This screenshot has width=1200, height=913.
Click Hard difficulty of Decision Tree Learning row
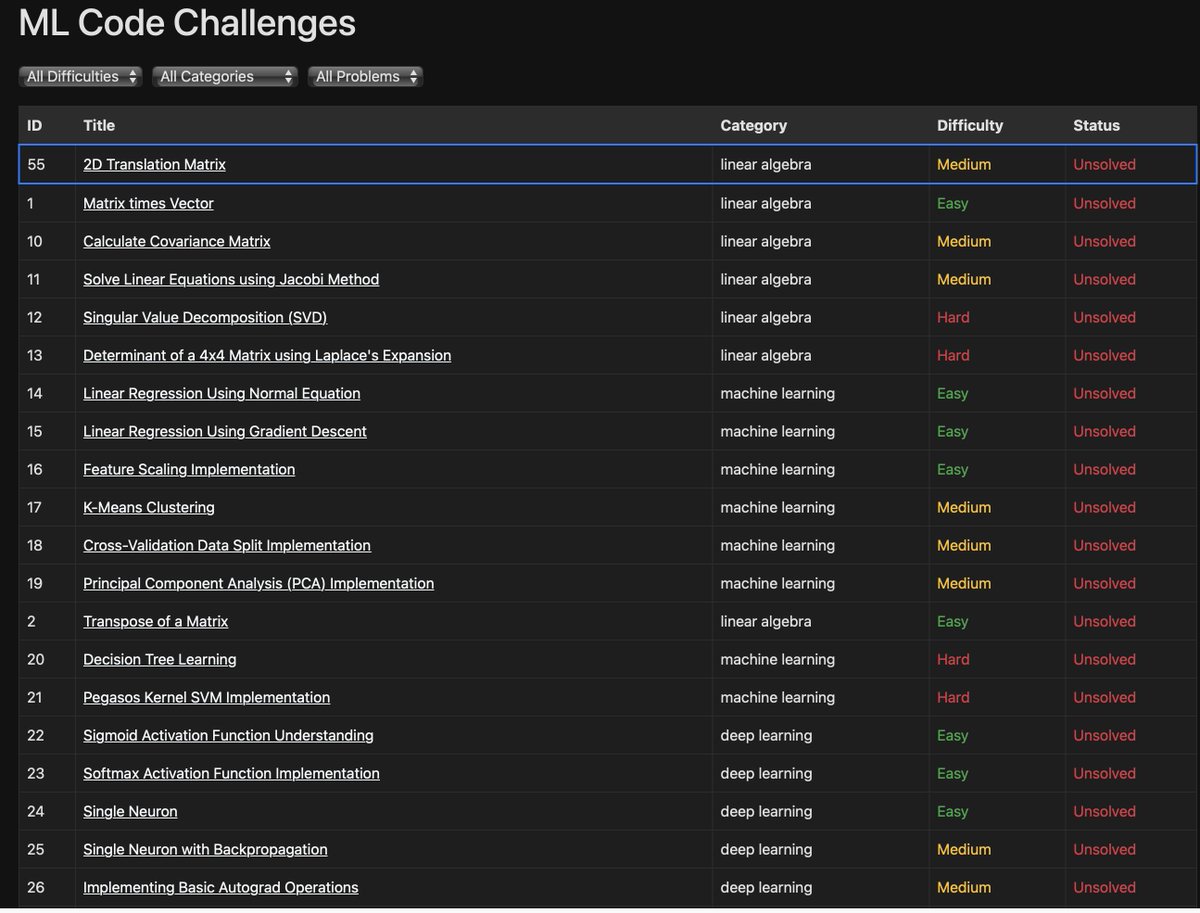[953, 659]
